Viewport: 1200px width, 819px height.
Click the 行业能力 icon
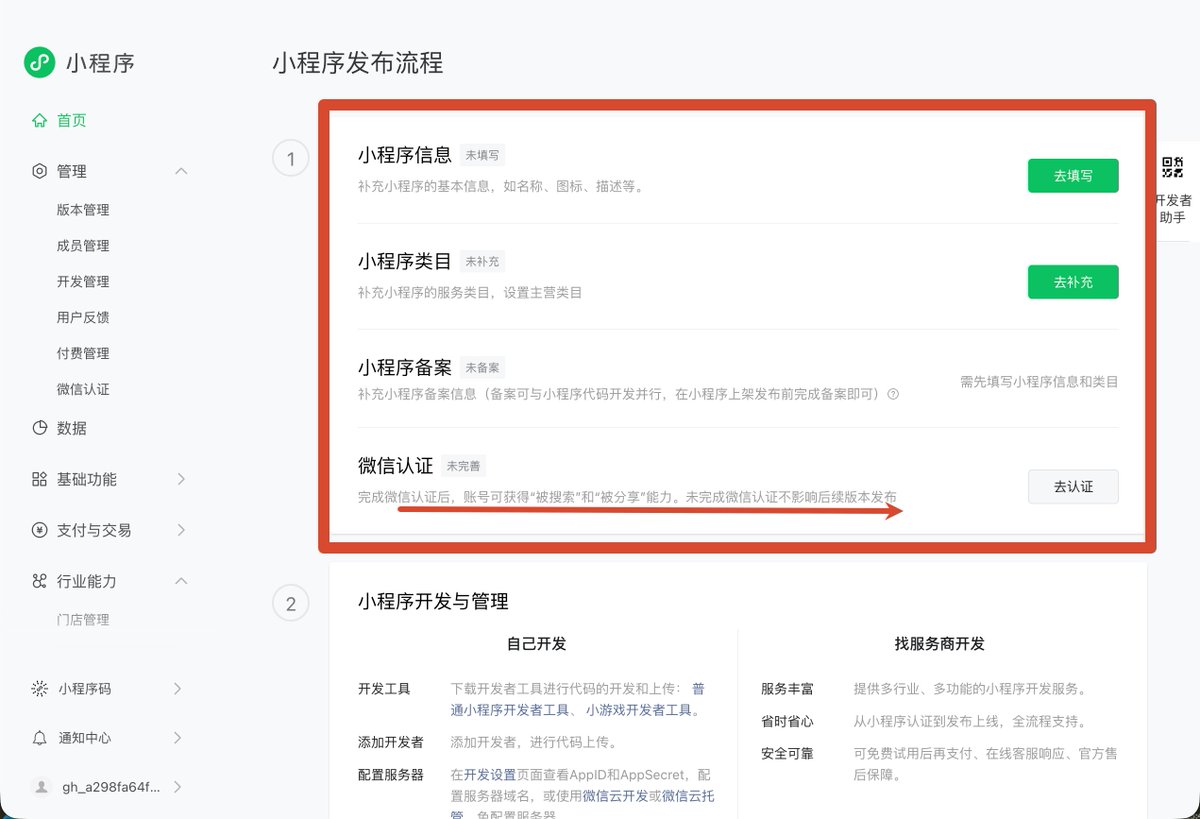(x=39, y=581)
